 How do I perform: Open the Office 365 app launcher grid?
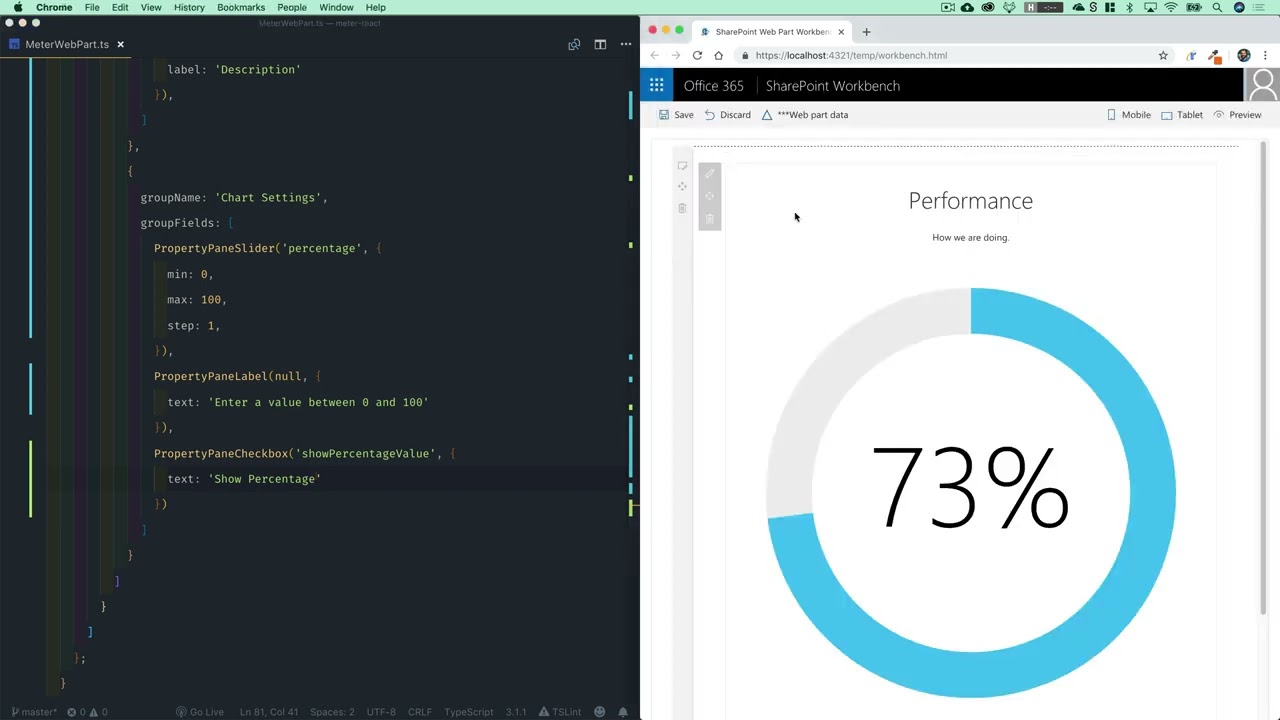[656, 86]
